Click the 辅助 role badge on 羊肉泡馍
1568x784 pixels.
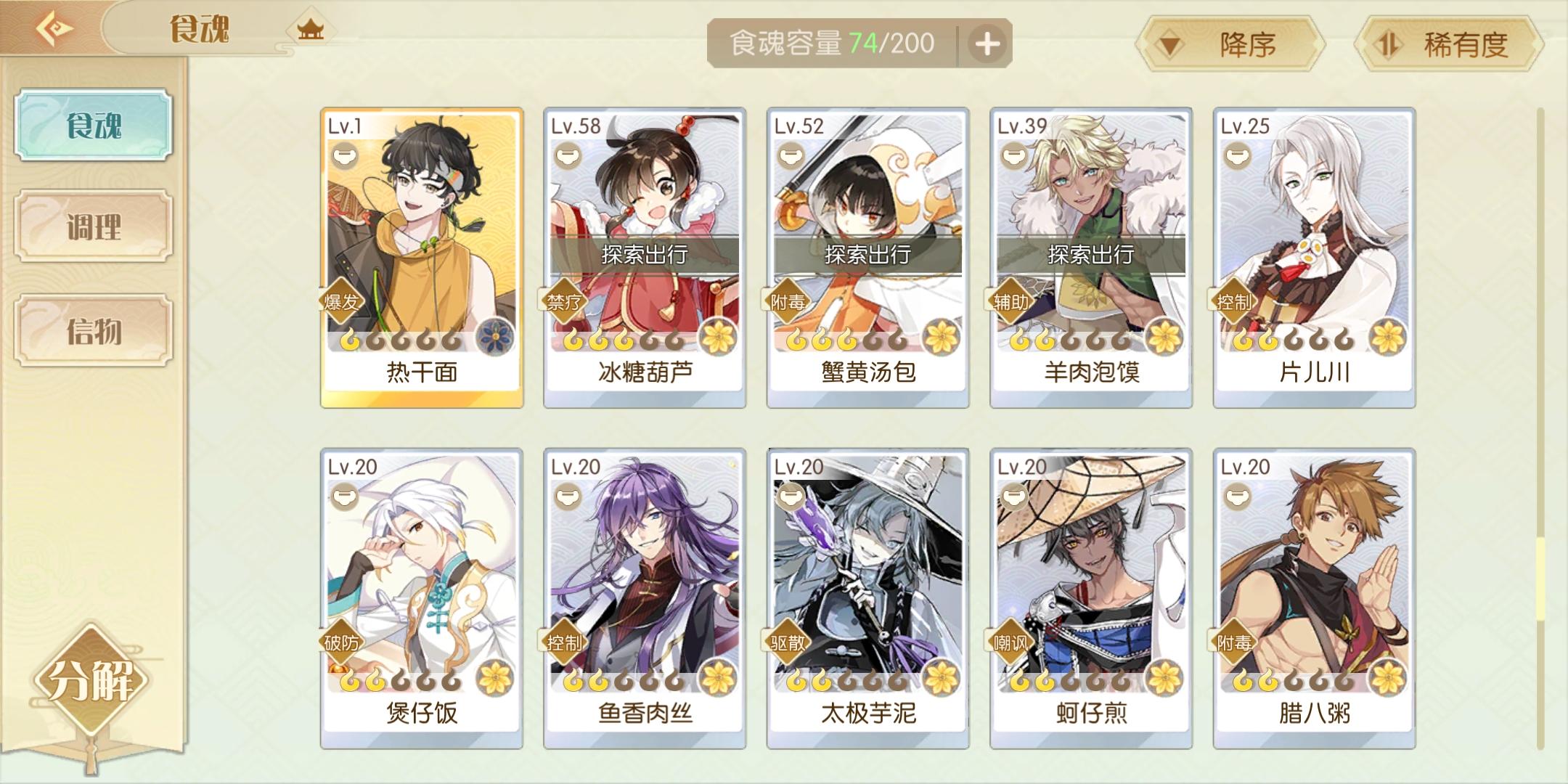tap(1010, 301)
